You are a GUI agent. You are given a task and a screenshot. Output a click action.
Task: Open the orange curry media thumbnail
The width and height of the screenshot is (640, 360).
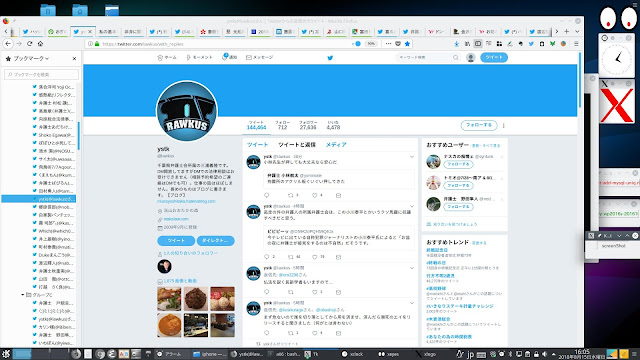tap(169, 325)
